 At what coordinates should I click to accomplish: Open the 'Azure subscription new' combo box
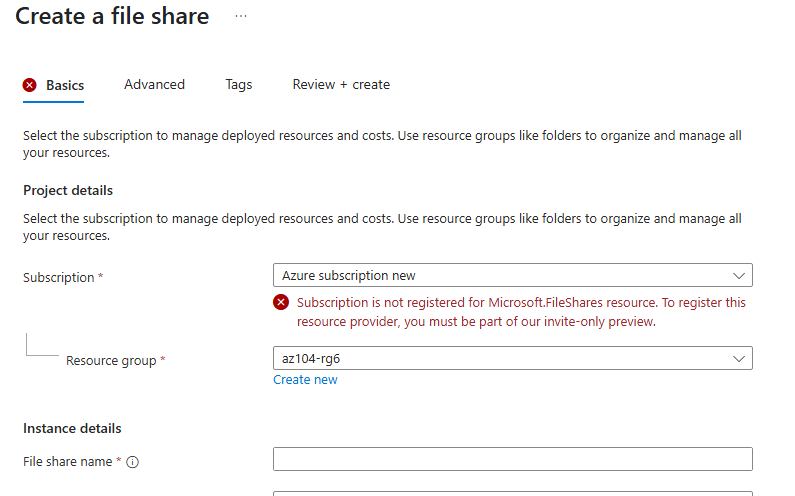(x=500, y=275)
